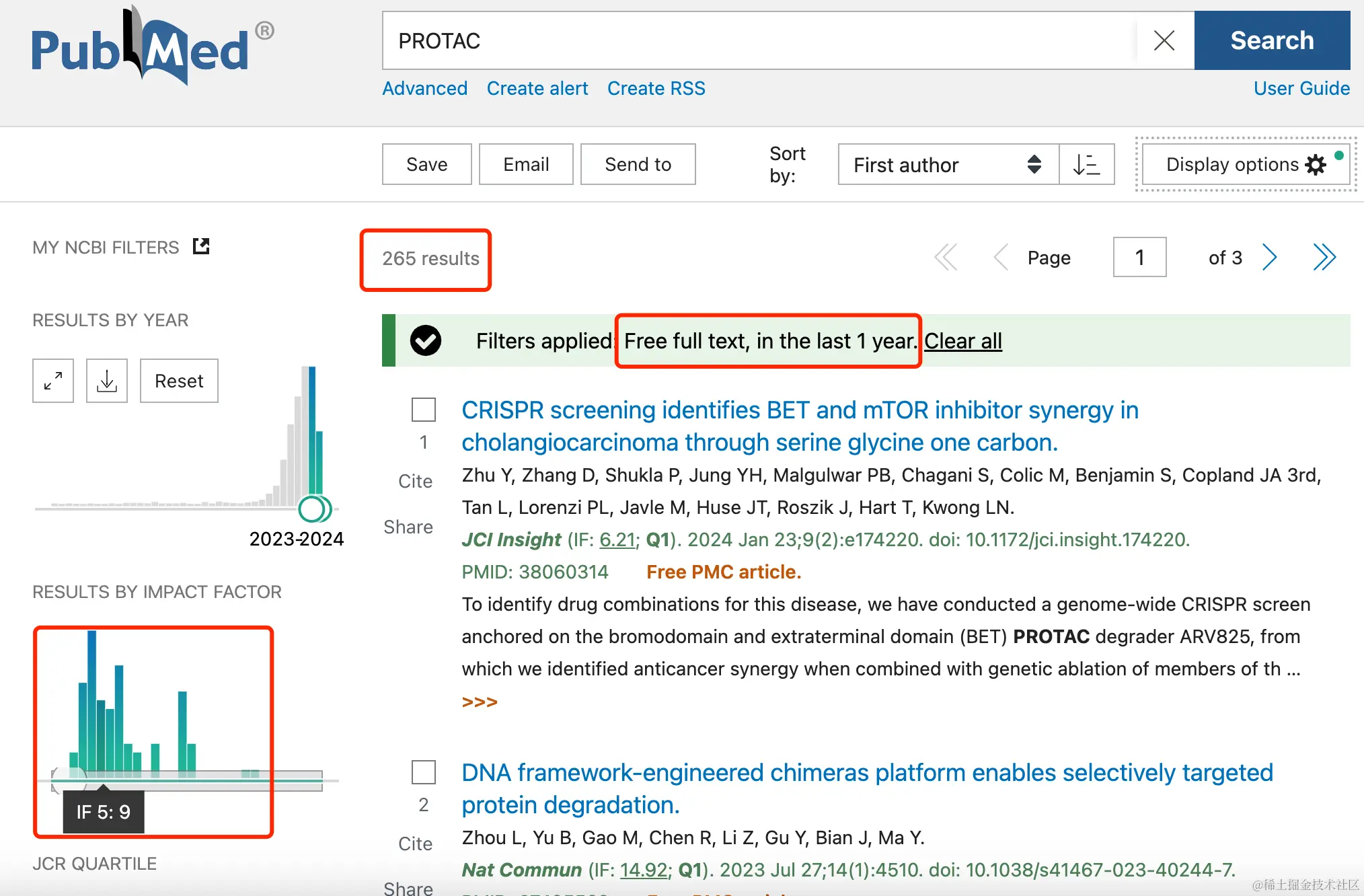The width and height of the screenshot is (1364, 896).
Task: Clear the search box with X icon
Action: 1164,40
